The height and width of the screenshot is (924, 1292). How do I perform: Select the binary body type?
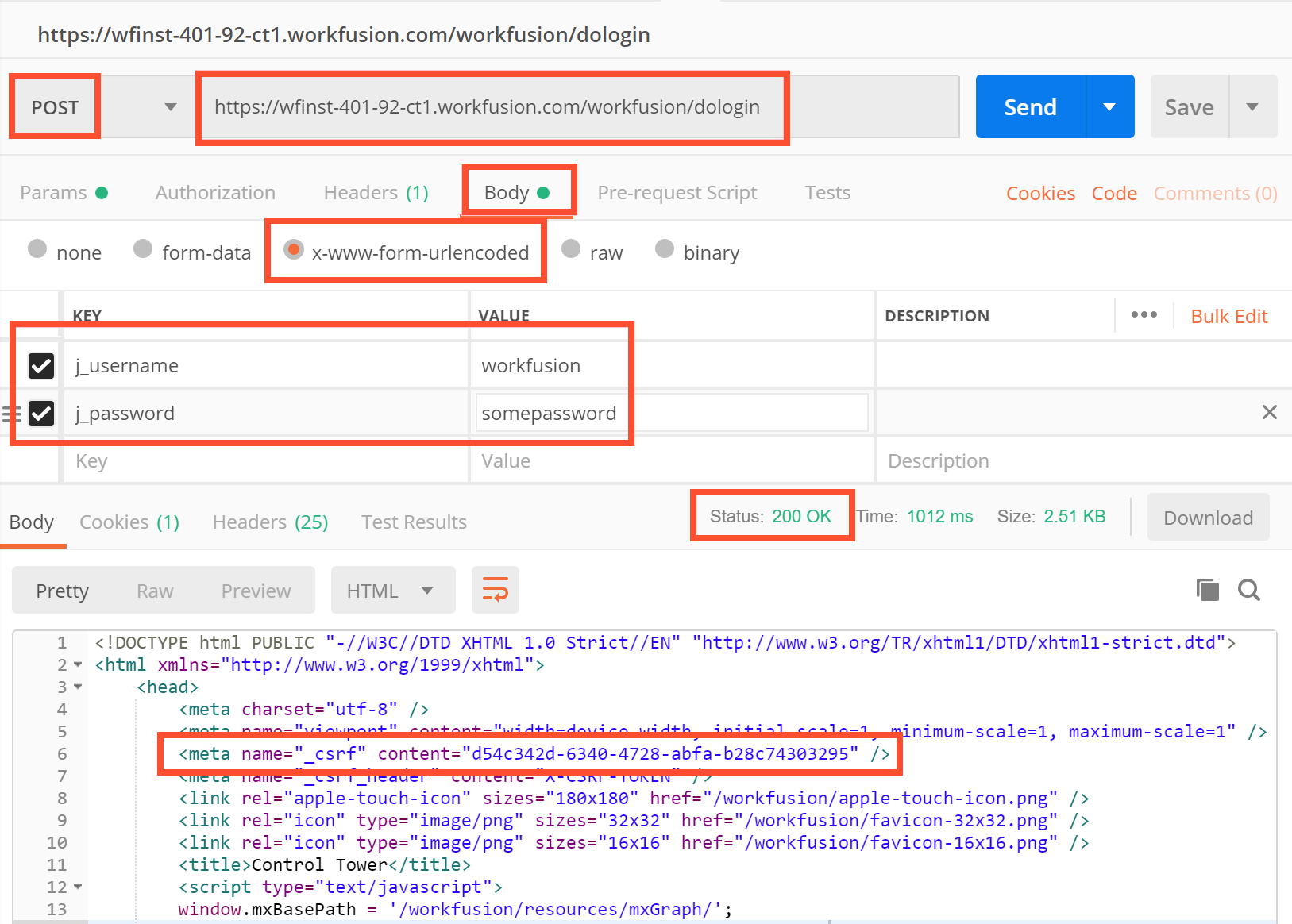click(x=665, y=249)
